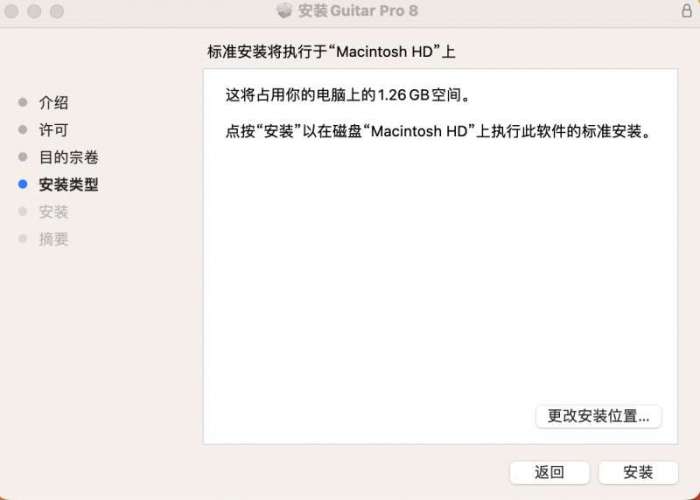Select the dimmed 摘要 step label
This screenshot has width=700, height=500.
(x=54, y=239)
